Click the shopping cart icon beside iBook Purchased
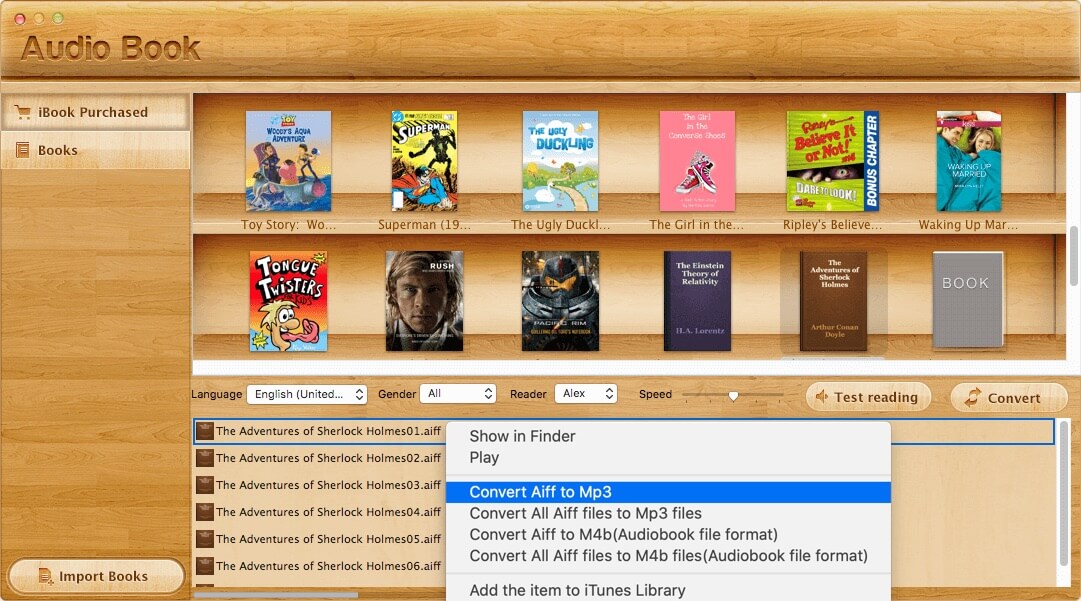This screenshot has width=1081, height=601. 23,112
